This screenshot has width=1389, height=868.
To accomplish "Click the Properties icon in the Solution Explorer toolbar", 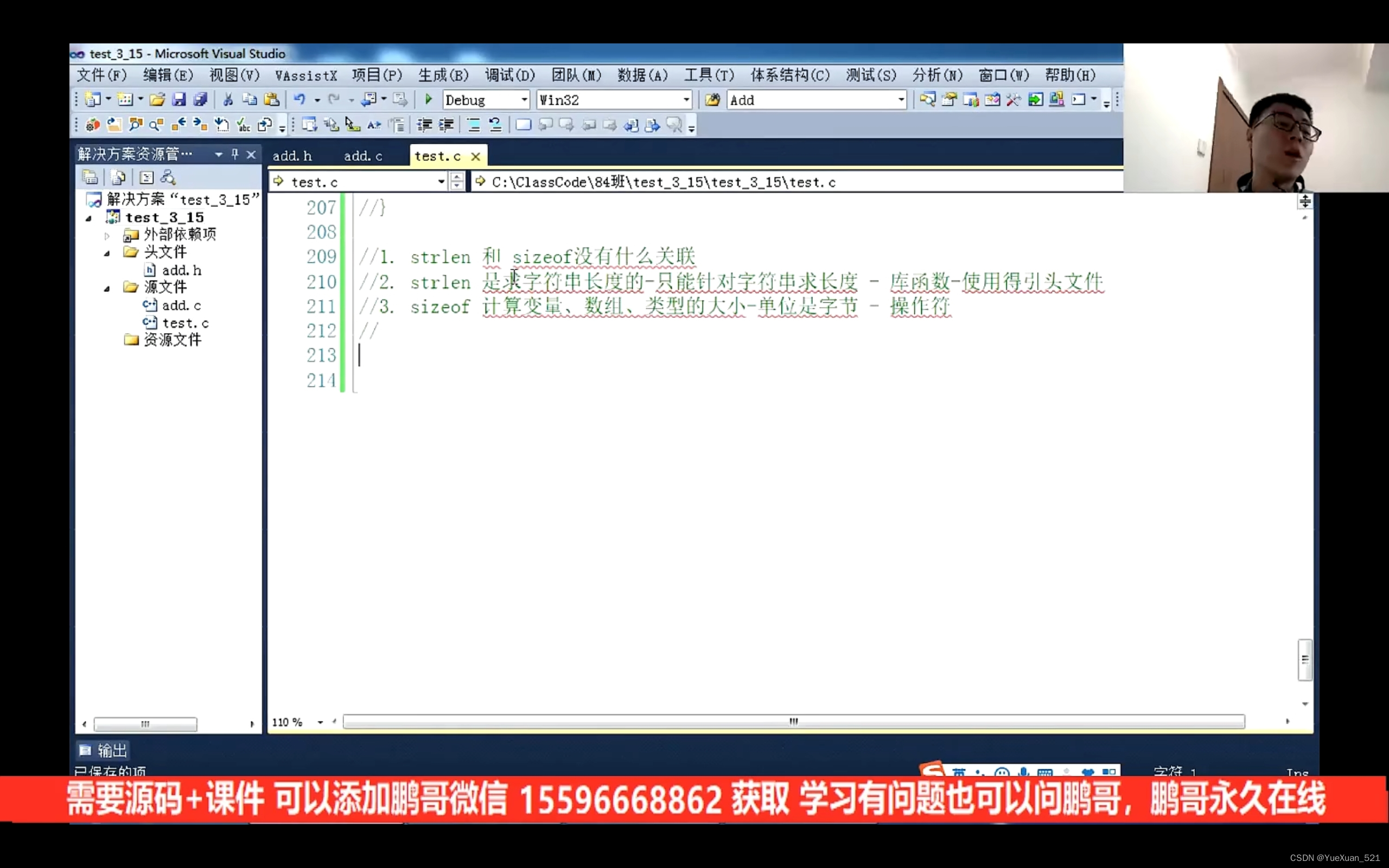I will tap(90, 177).
